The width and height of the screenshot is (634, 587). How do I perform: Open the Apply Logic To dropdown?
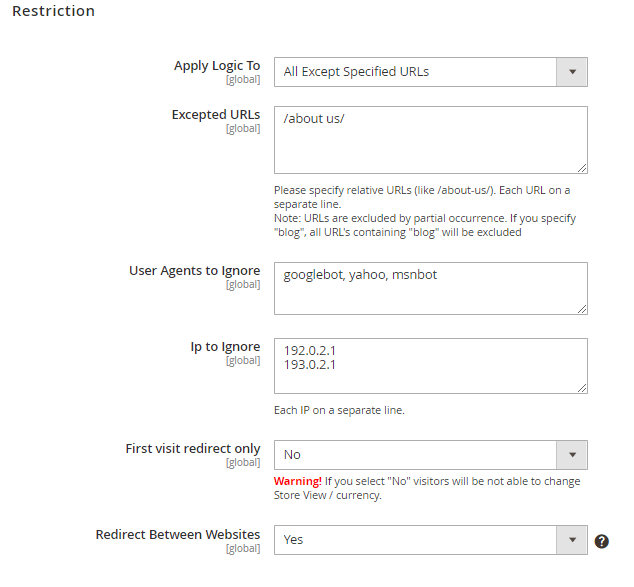pos(430,72)
